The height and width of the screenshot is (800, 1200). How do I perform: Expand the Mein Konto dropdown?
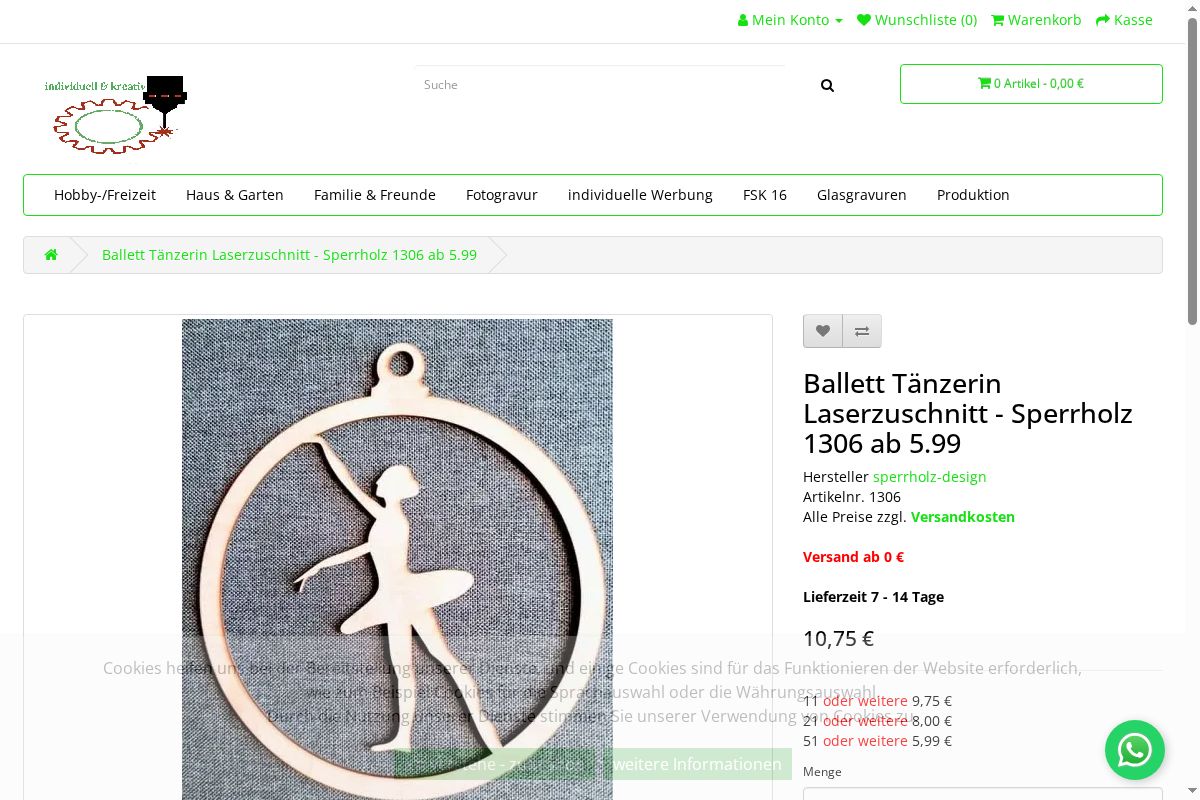[790, 20]
